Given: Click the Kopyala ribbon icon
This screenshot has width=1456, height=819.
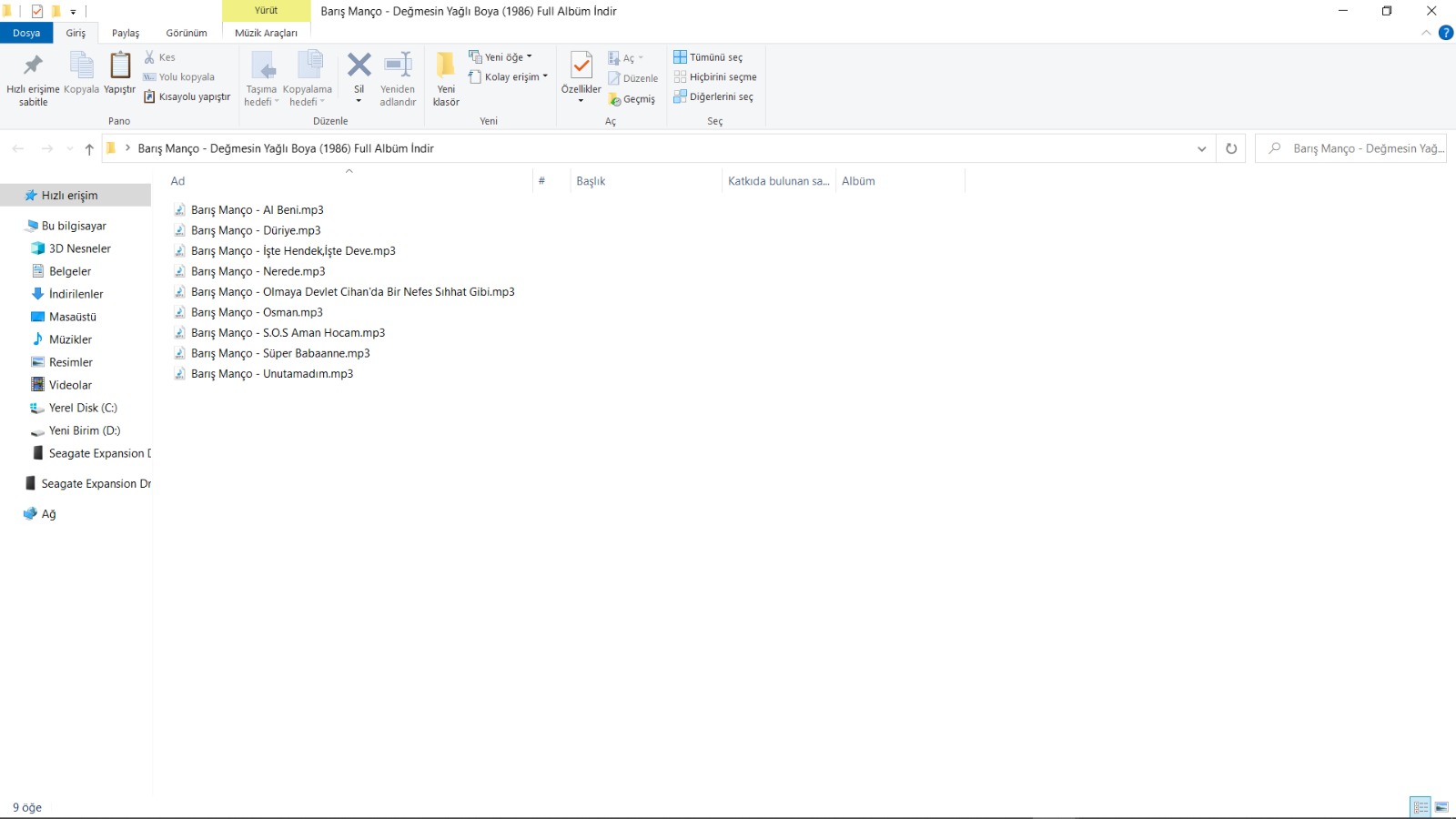Looking at the screenshot, I should [81, 73].
